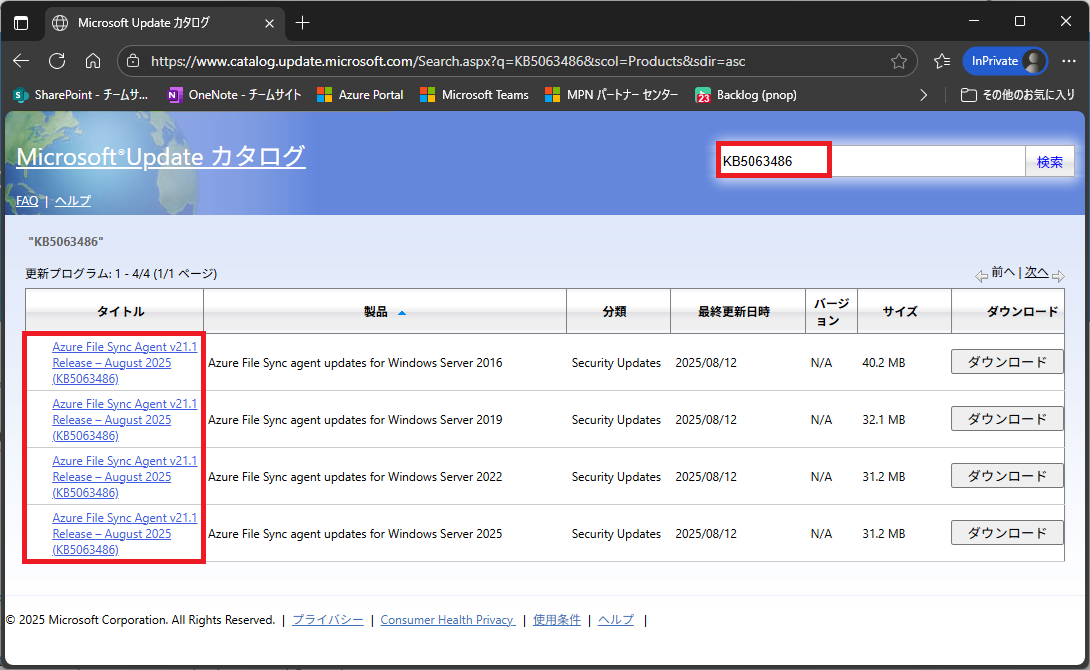This screenshot has width=1090, height=670.
Task: Open その他のお気に入り folder
Action: click(x=1018, y=95)
